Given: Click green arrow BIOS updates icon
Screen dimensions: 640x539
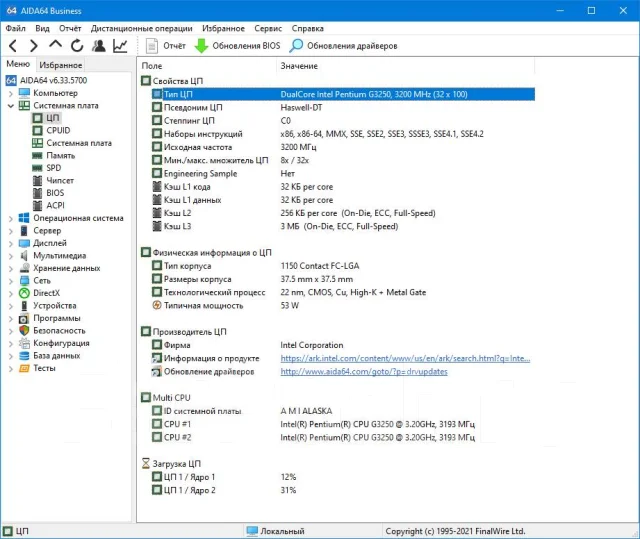Looking at the screenshot, I should [x=201, y=46].
